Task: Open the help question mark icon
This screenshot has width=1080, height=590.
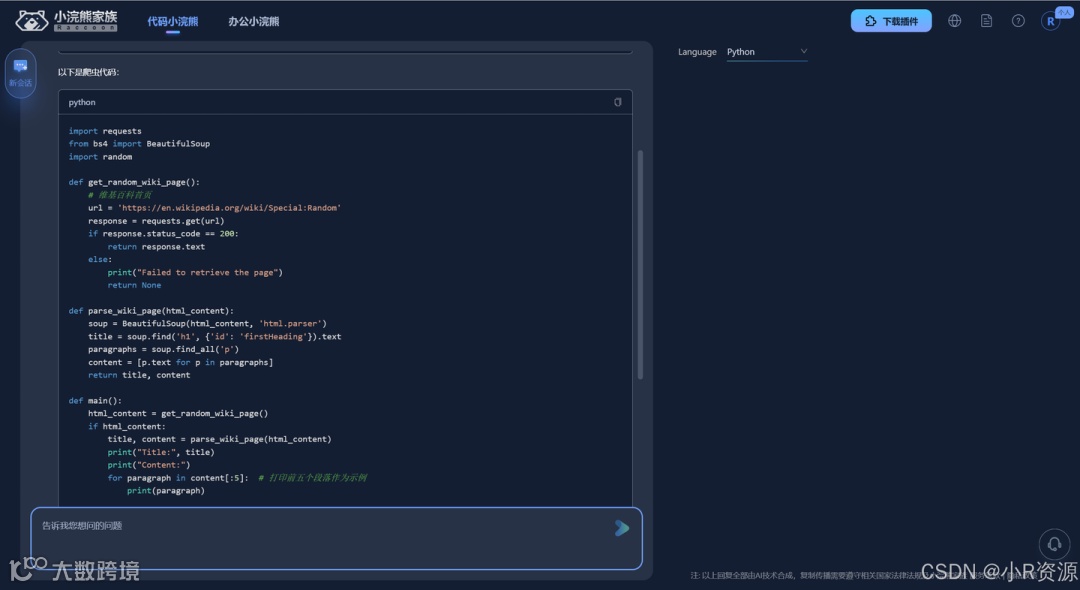Action: (x=1018, y=21)
